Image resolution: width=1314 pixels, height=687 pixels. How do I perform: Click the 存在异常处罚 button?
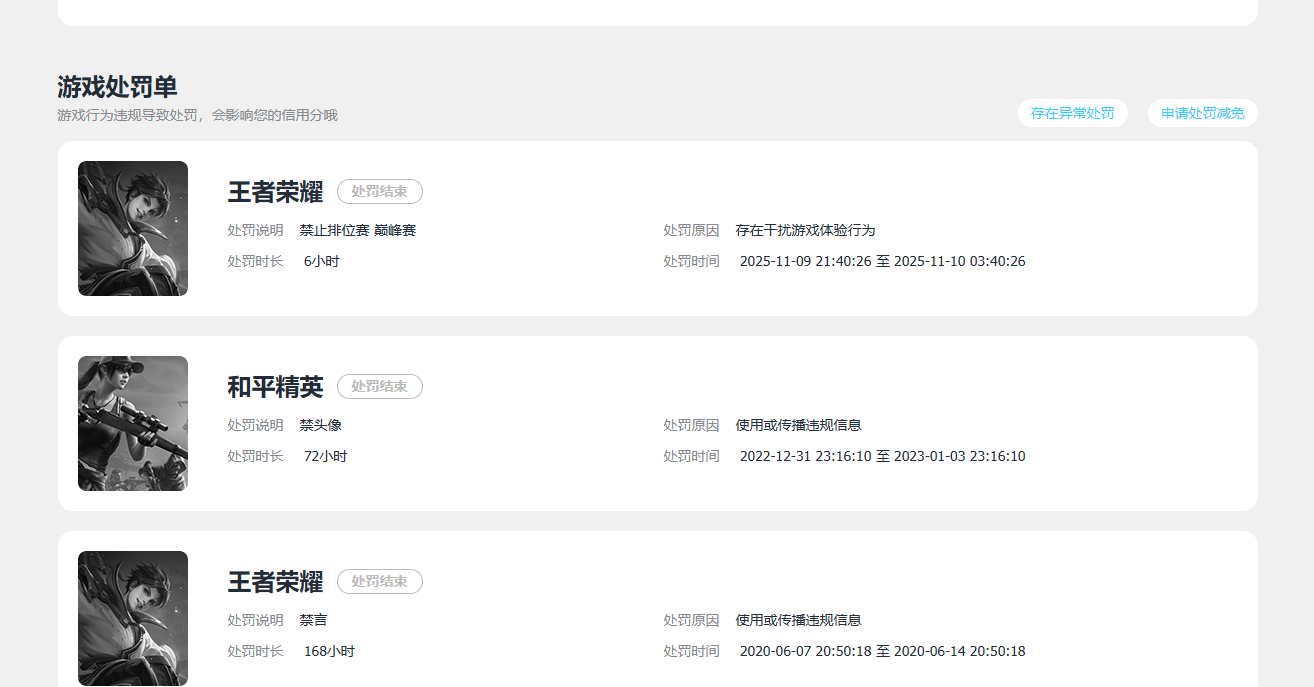(1072, 113)
